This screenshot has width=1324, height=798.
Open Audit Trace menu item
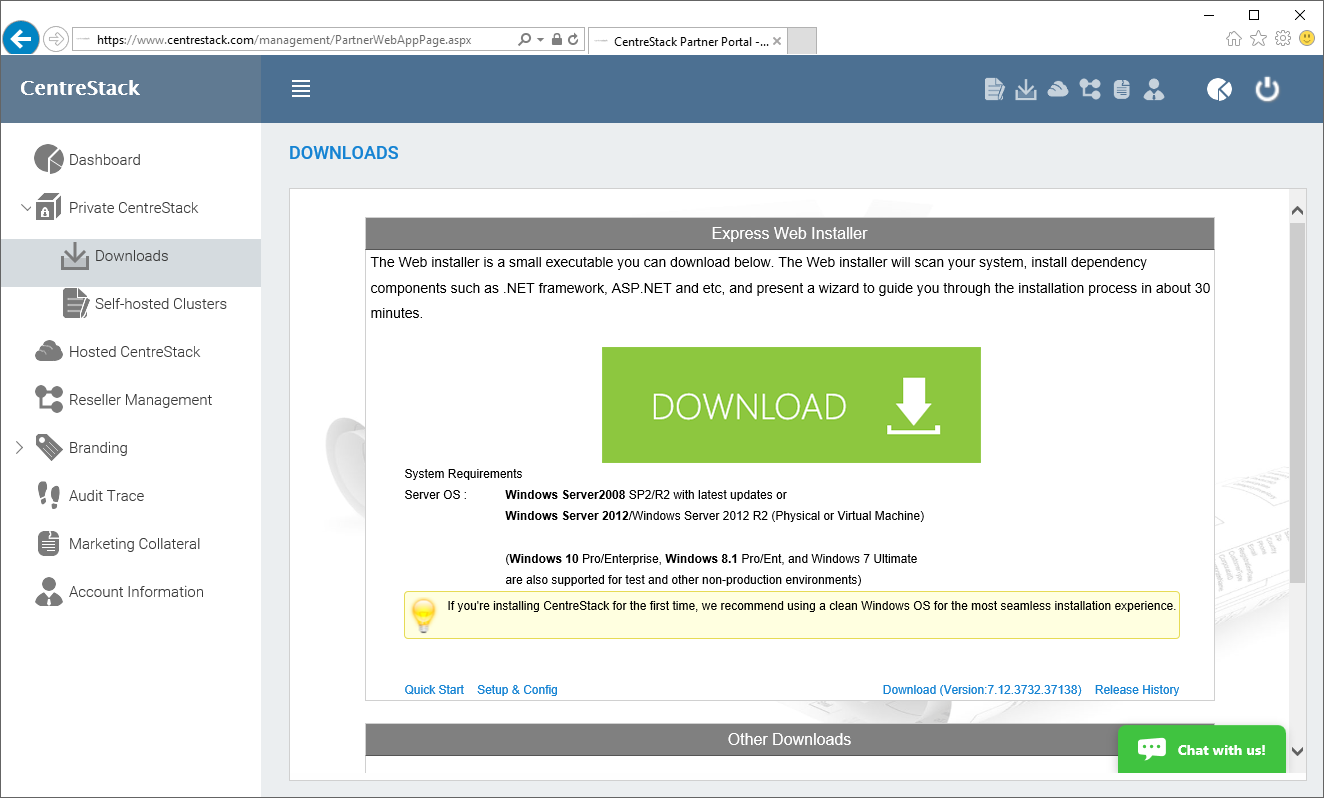tap(107, 496)
